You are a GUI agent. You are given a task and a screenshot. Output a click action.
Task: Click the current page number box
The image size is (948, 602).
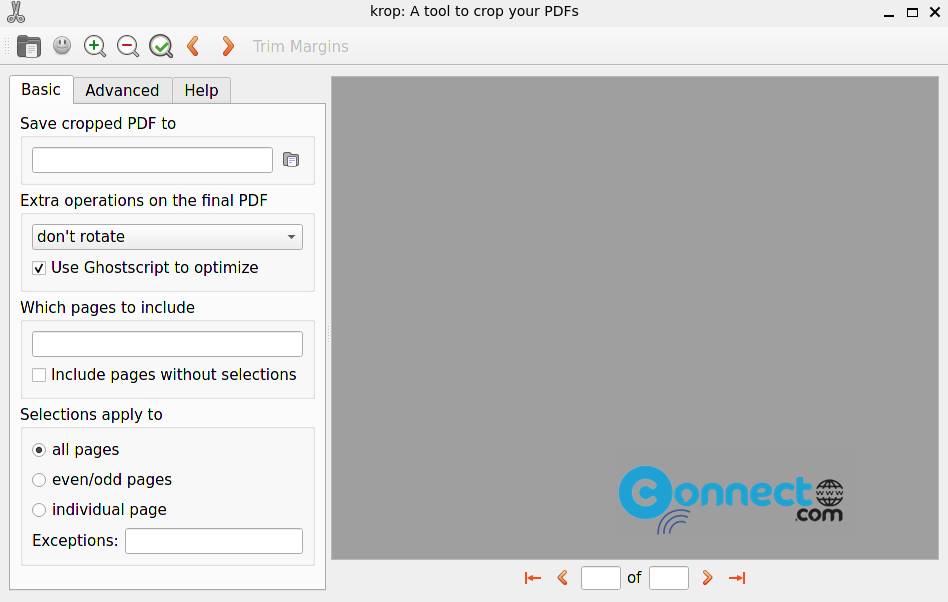600,578
